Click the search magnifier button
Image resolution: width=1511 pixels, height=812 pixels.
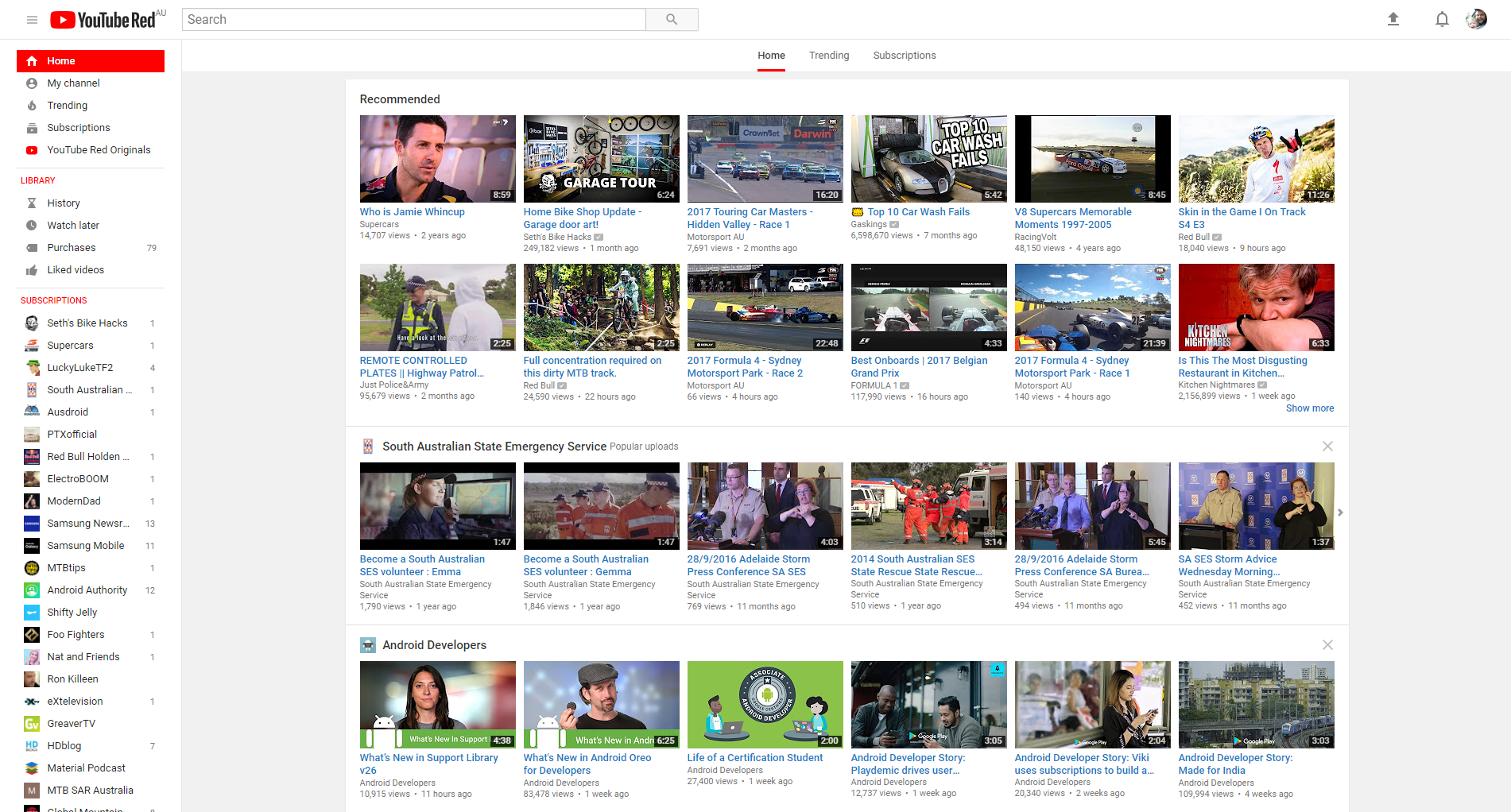[672, 20]
